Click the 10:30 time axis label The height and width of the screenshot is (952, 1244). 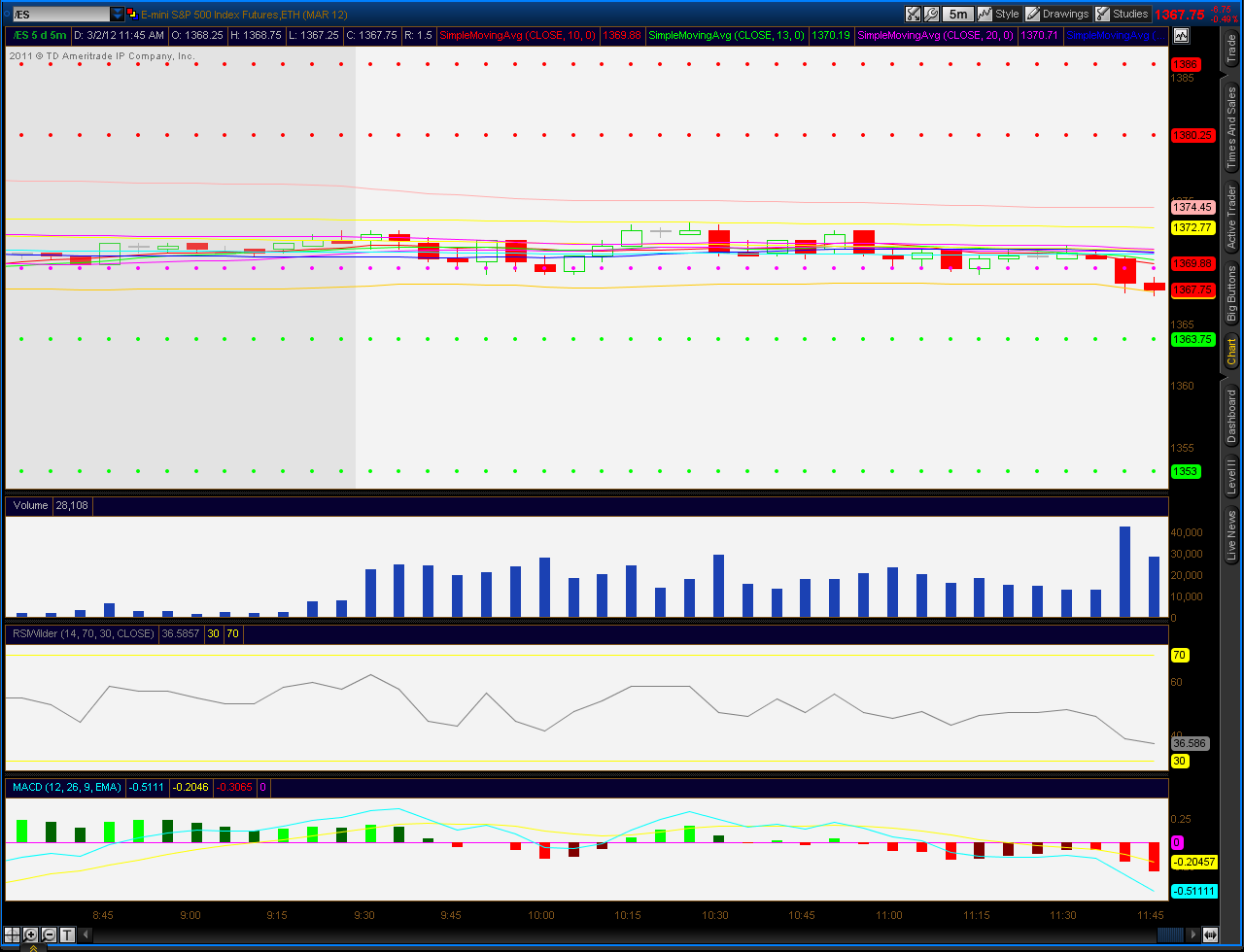tap(714, 915)
